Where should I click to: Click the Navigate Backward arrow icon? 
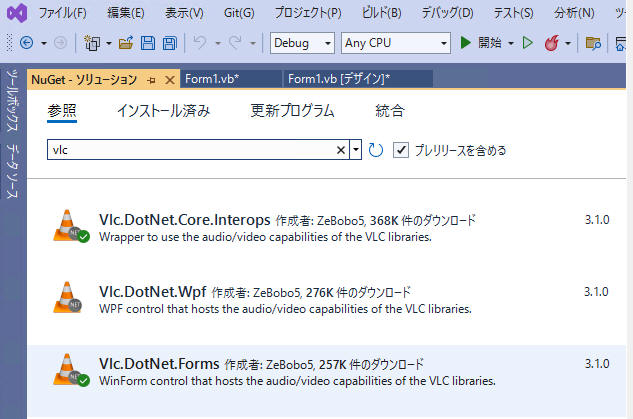(26, 43)
